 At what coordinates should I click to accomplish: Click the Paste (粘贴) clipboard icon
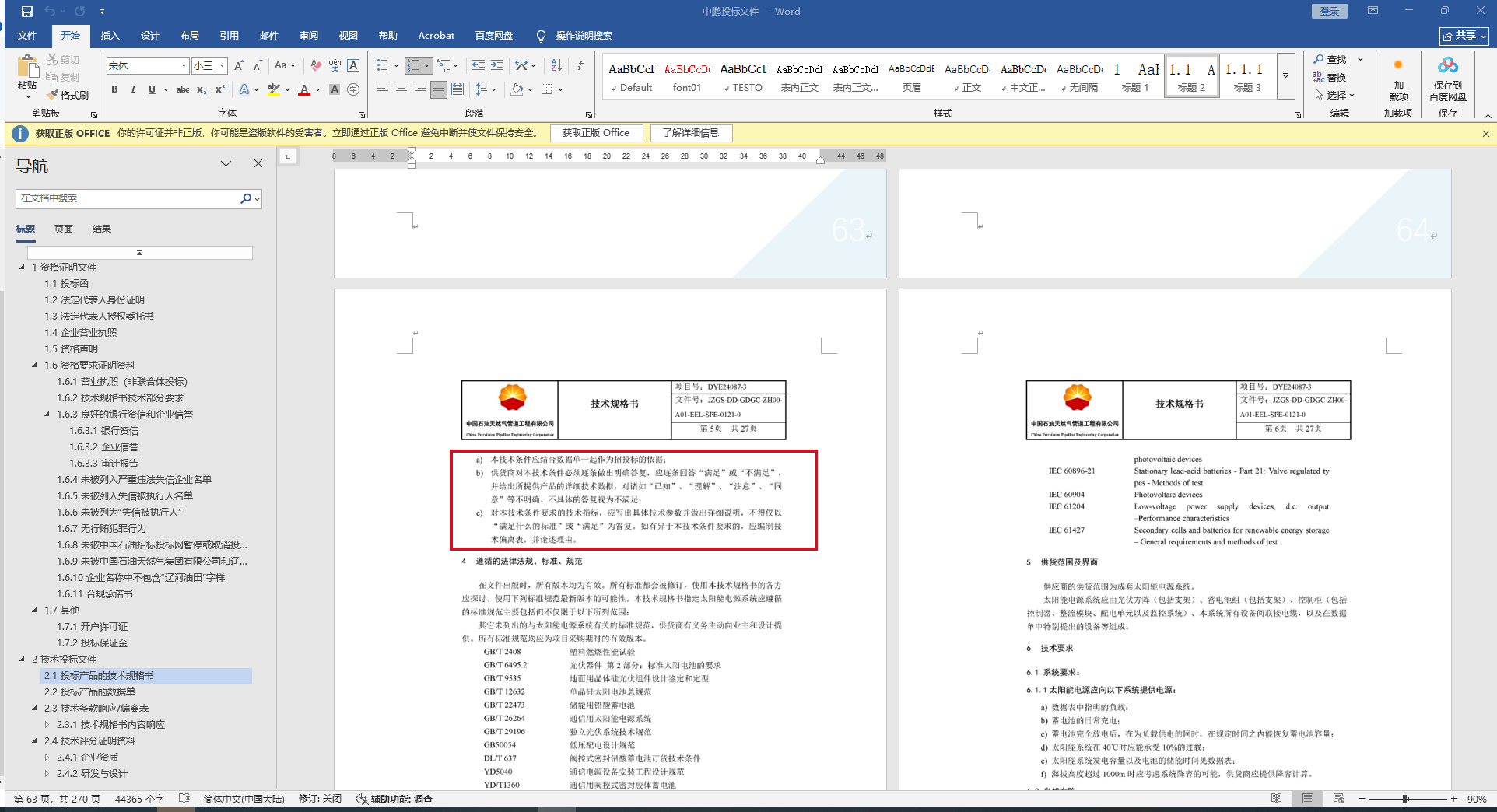27,67
